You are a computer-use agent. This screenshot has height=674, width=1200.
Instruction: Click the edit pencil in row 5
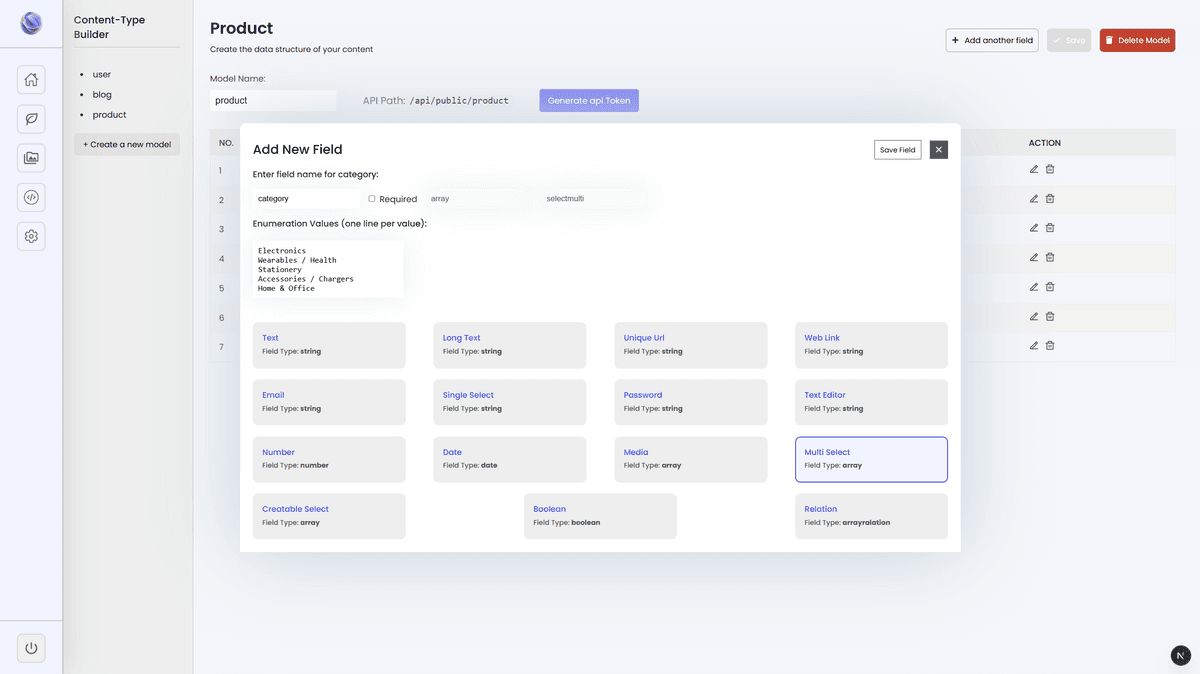(x=1034, y=287)
